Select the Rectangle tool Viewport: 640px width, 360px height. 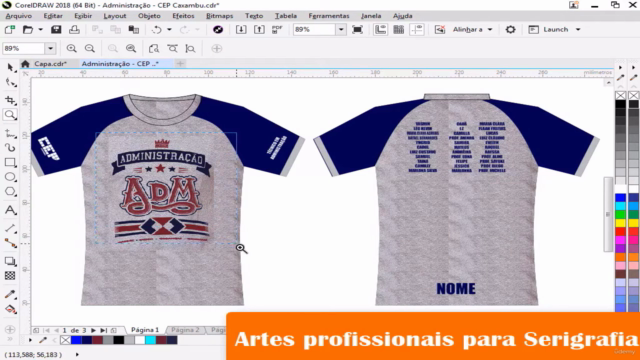(x=10, y=162)
